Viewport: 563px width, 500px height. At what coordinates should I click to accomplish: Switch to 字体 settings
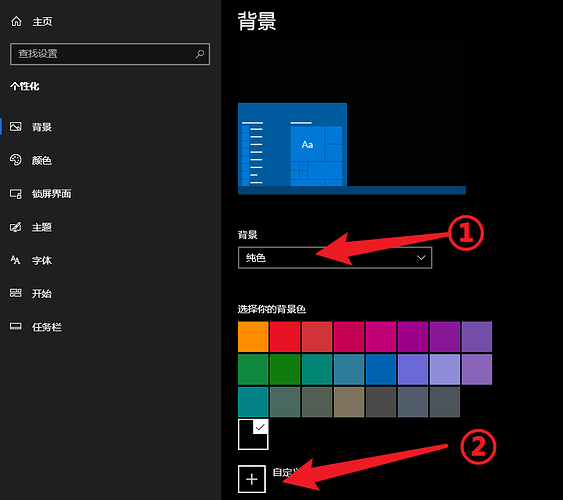tap(42, 260)
